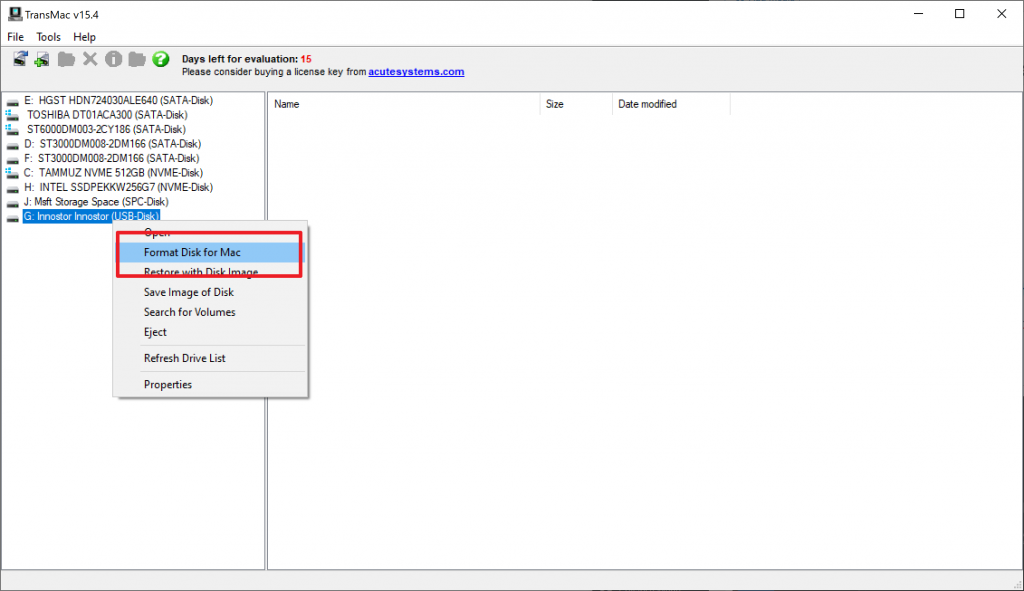Choose Format Disk for Mac
This screenshot has height=591, width=1024.
point(192,252)
